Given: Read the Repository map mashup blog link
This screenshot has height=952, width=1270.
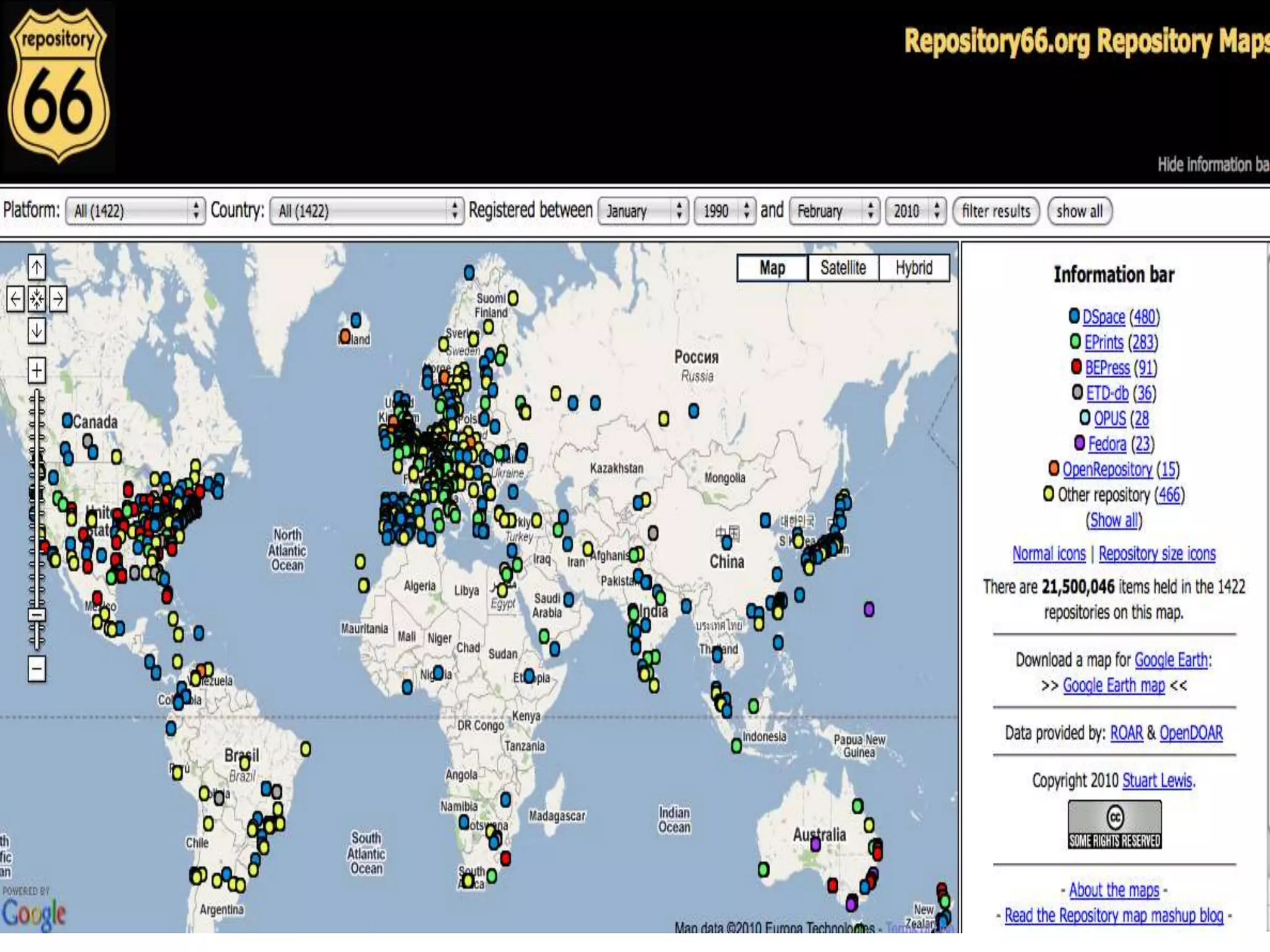Looking at the screenshot, I should 1114,915.
